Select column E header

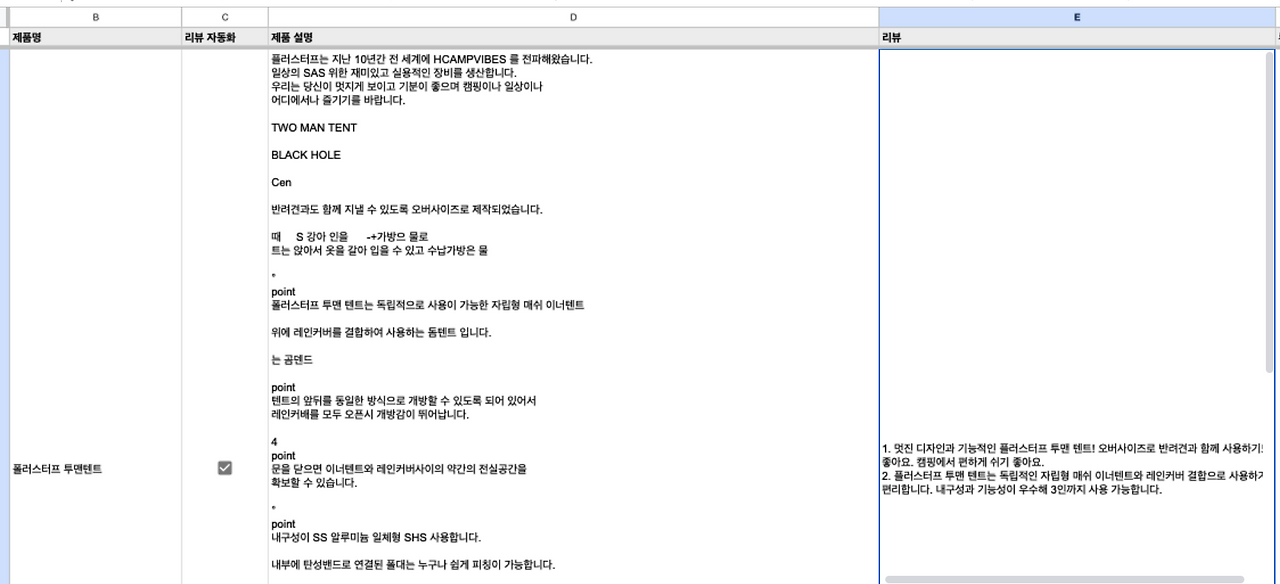[1075, 16]
